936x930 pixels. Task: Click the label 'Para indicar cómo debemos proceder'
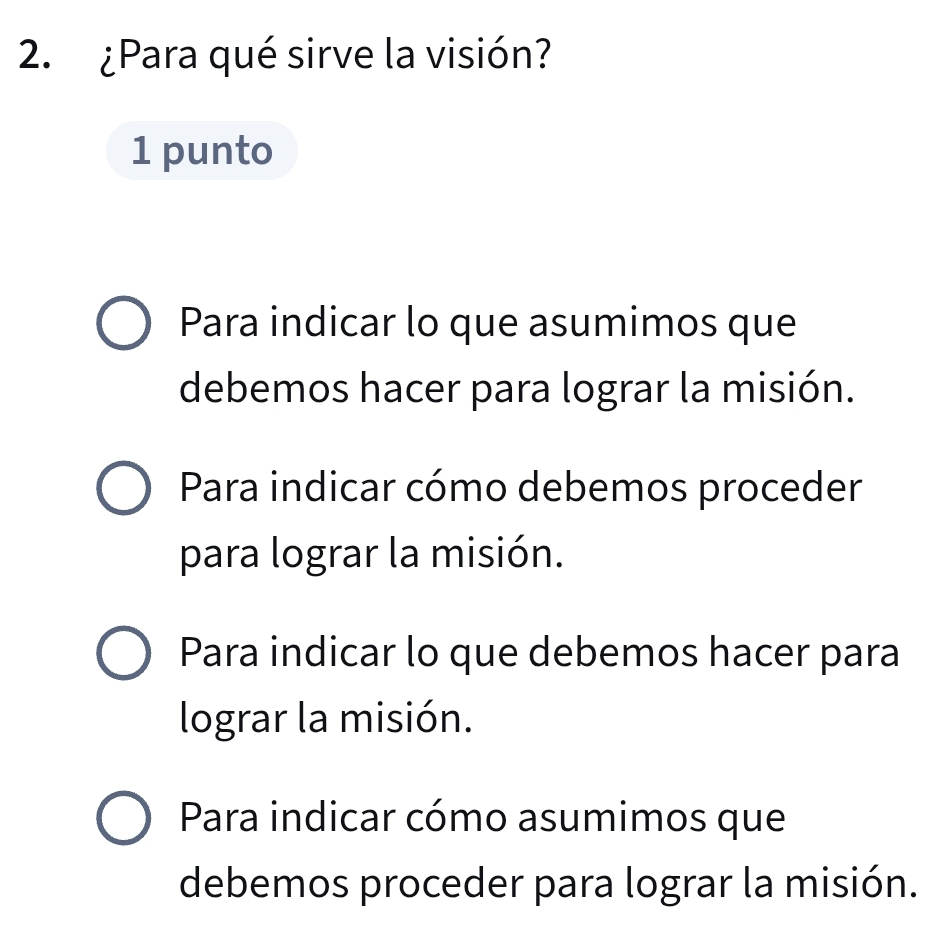pyautogui.click(x=520, y=489)
